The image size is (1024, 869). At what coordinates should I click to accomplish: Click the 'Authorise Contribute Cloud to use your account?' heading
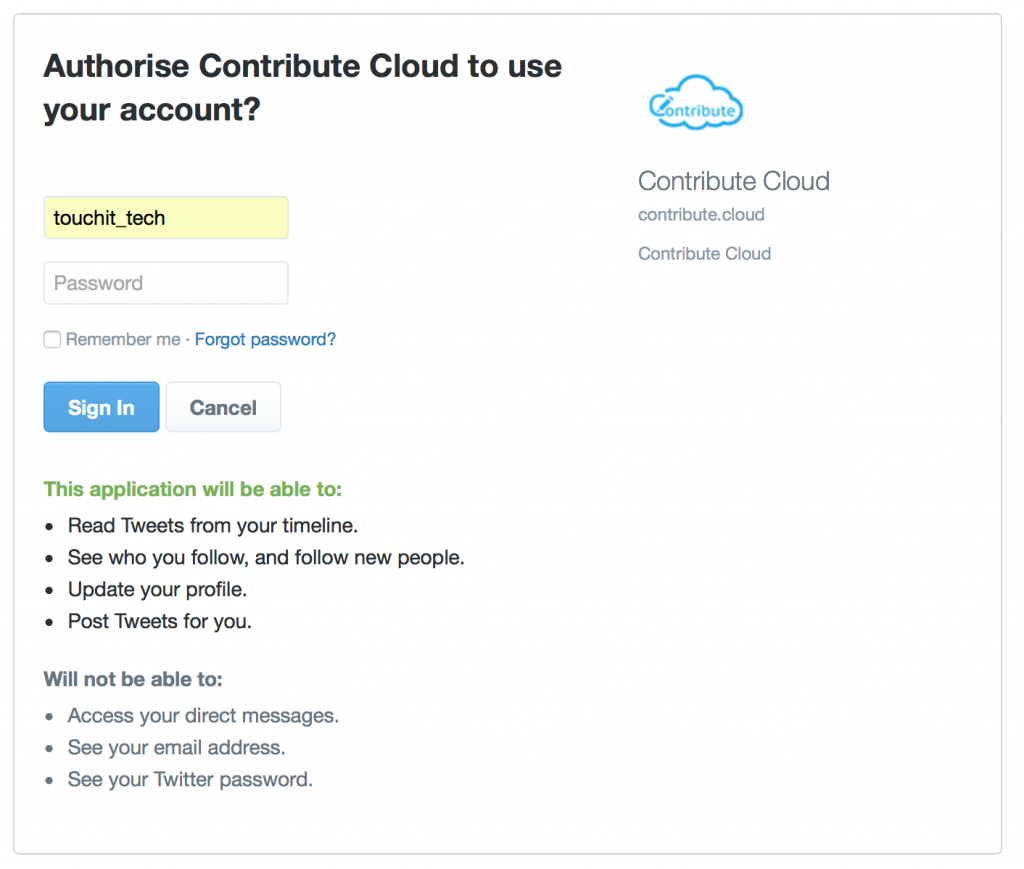[x=302, y=87]
